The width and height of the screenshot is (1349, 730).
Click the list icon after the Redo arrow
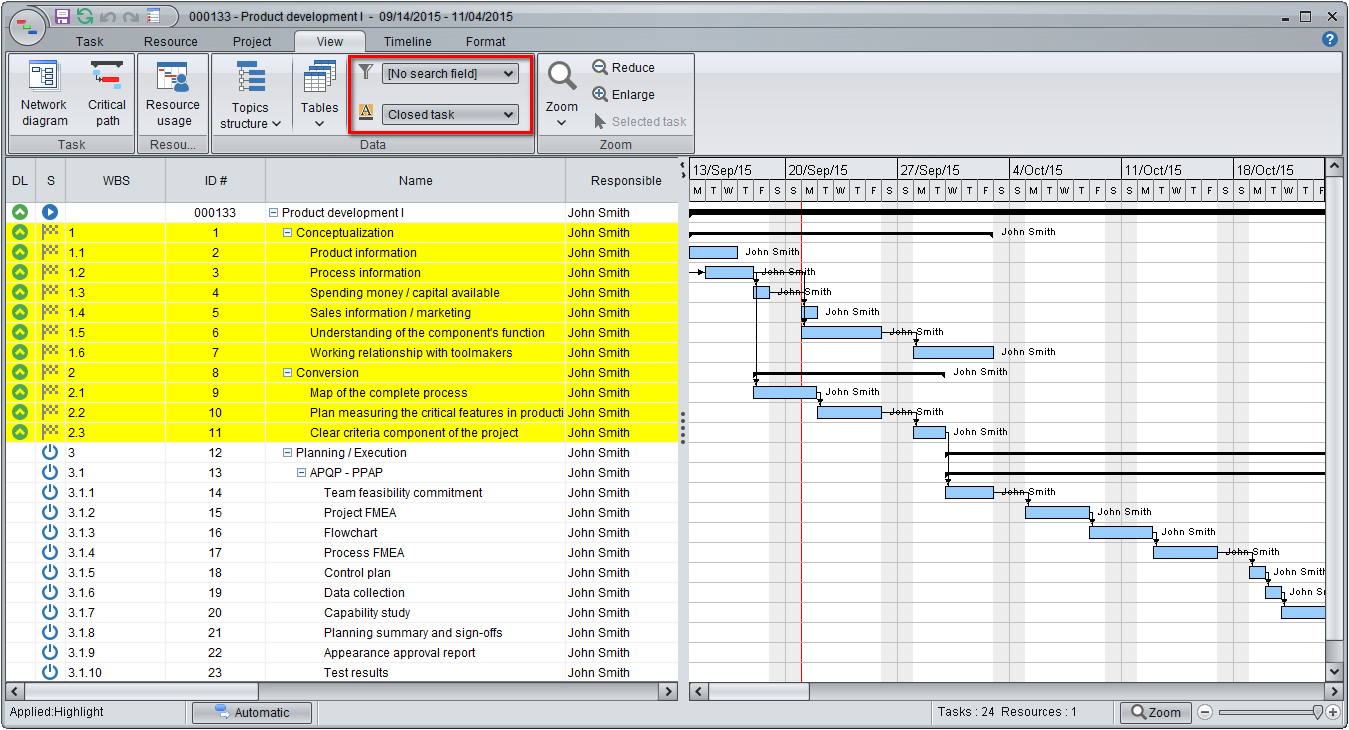click(x=153, y=16)
